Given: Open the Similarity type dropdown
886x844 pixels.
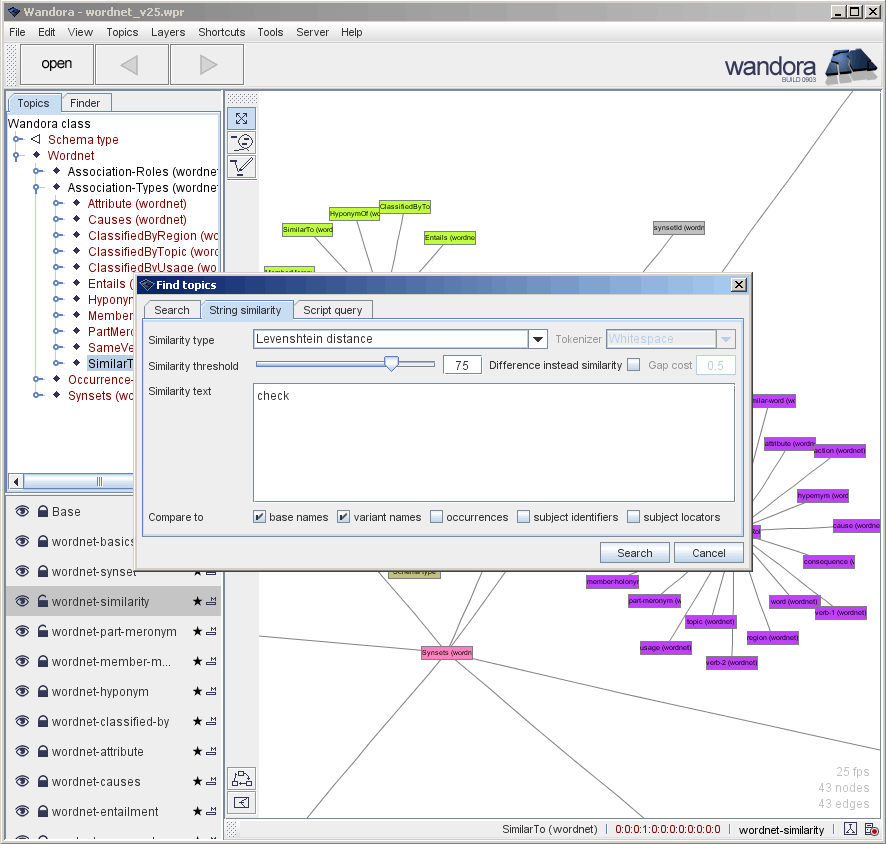Looking at the screenshot, I should point(538,339).
